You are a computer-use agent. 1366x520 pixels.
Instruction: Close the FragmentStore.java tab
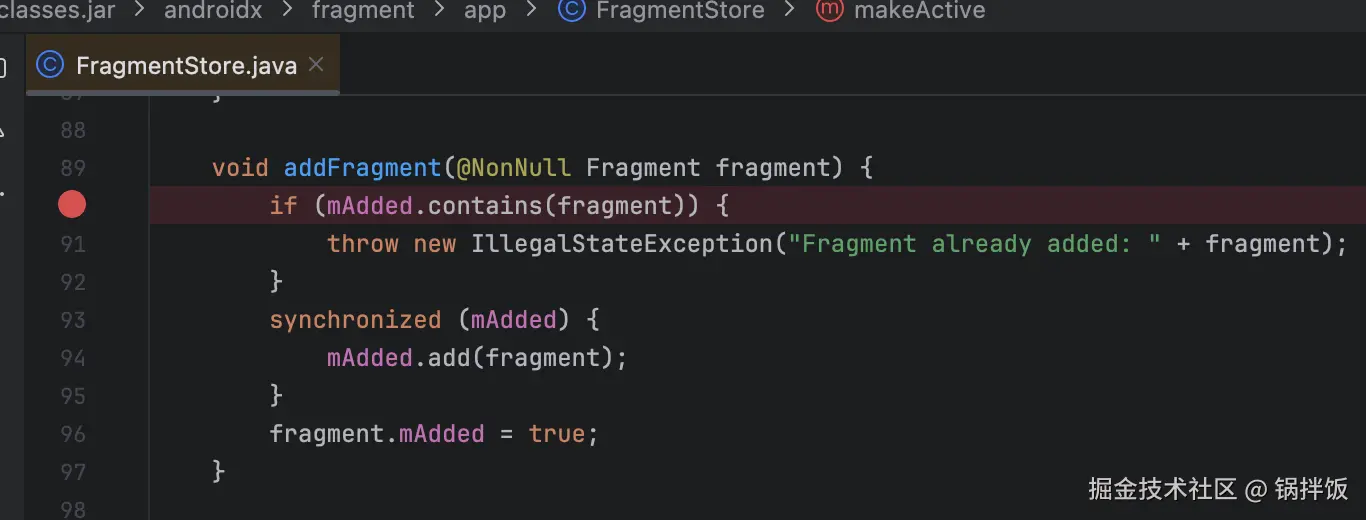tap(316, 65)
